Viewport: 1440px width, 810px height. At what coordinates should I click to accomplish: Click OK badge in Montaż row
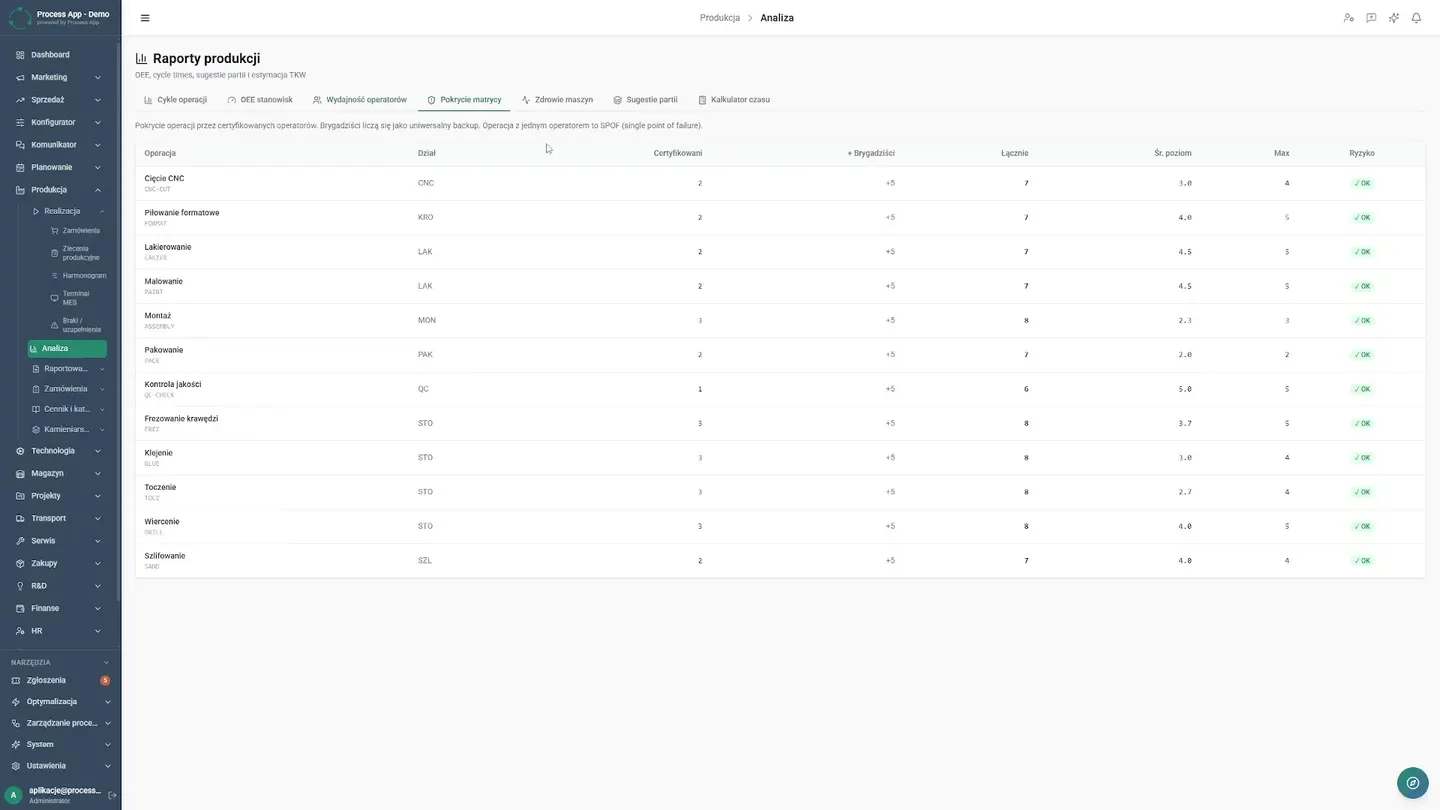(1362, 321)
